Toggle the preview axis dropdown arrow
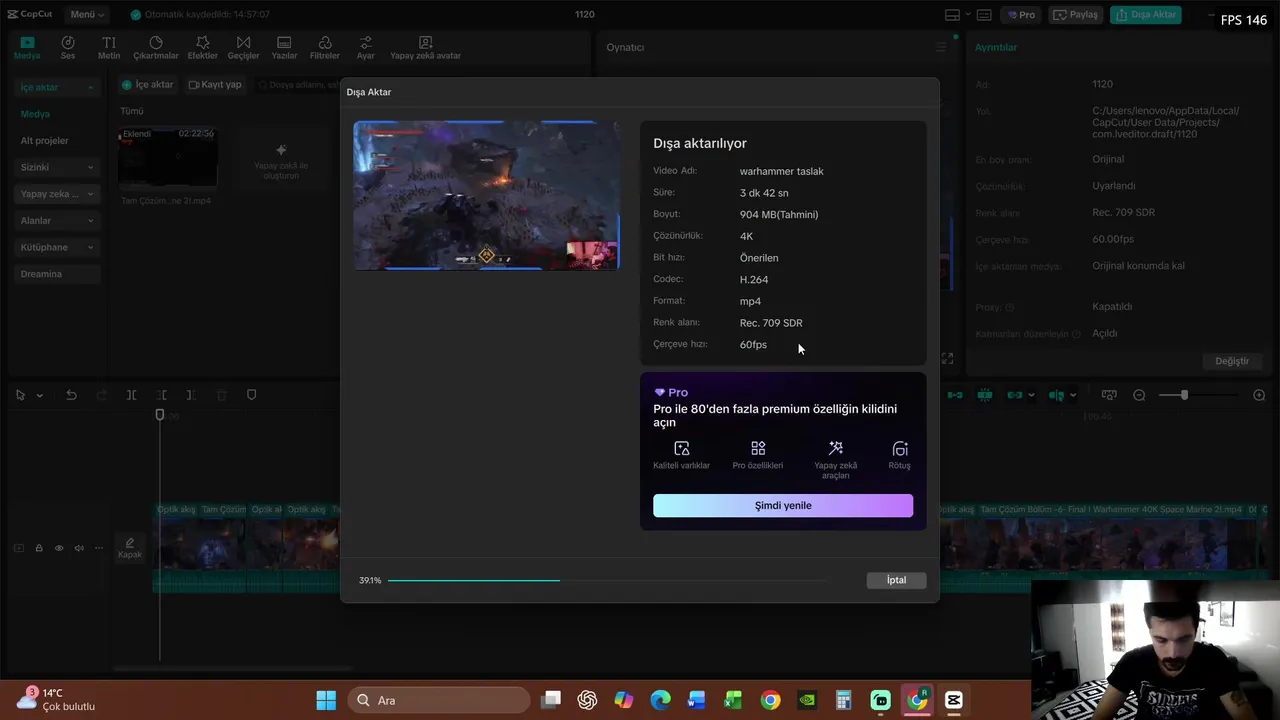Screen dimensions: 1280x720 tap(1074, 395)
